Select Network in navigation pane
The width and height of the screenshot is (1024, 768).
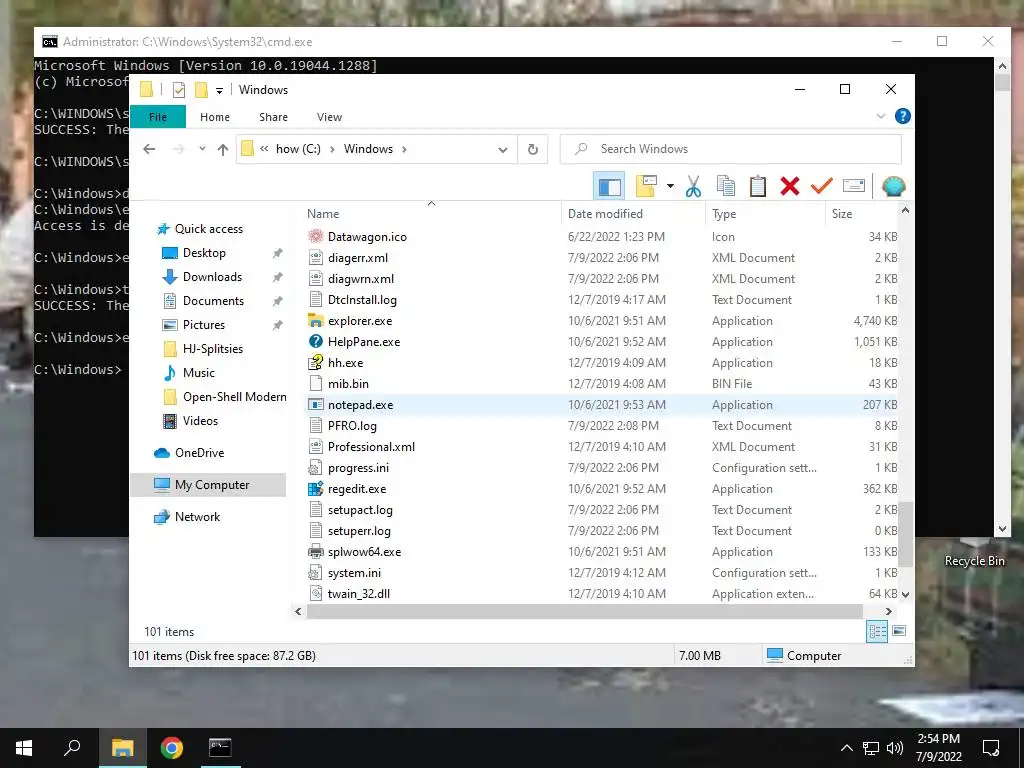pyautogui.click(x=197, y=517)
